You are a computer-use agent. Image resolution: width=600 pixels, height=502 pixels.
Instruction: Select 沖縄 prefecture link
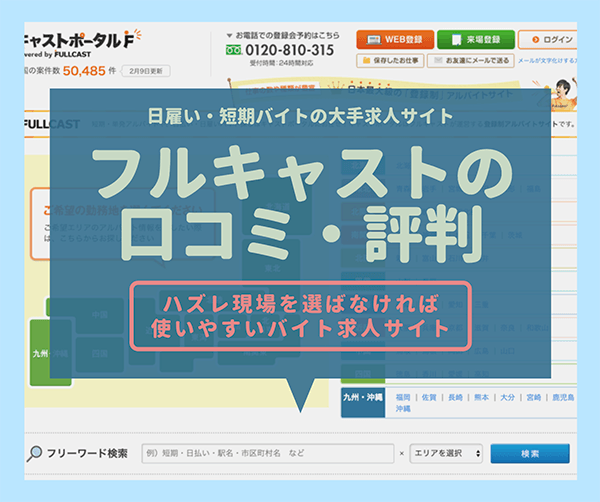pyautogui.click(x=403, y=409)
